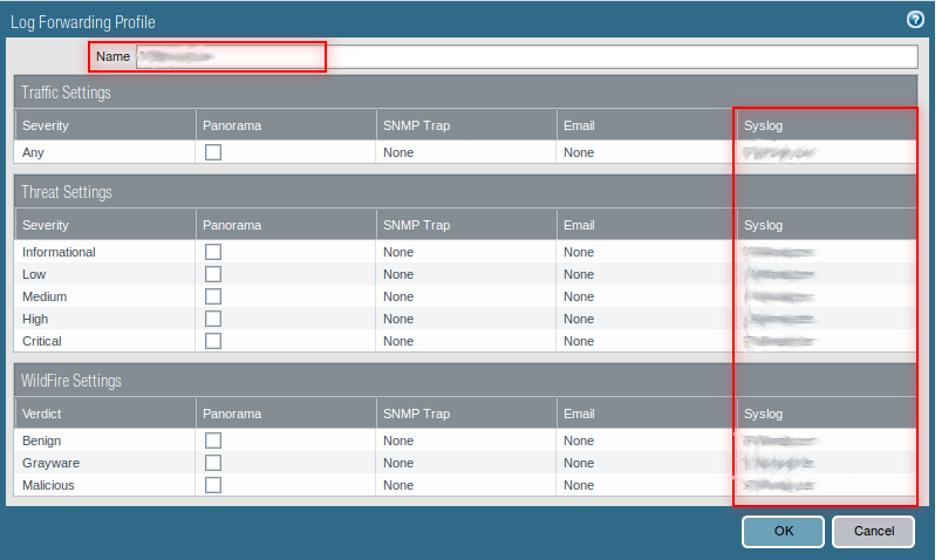
Task: Enable Panorama for Grayware verdict
Action: click(213, 463)
